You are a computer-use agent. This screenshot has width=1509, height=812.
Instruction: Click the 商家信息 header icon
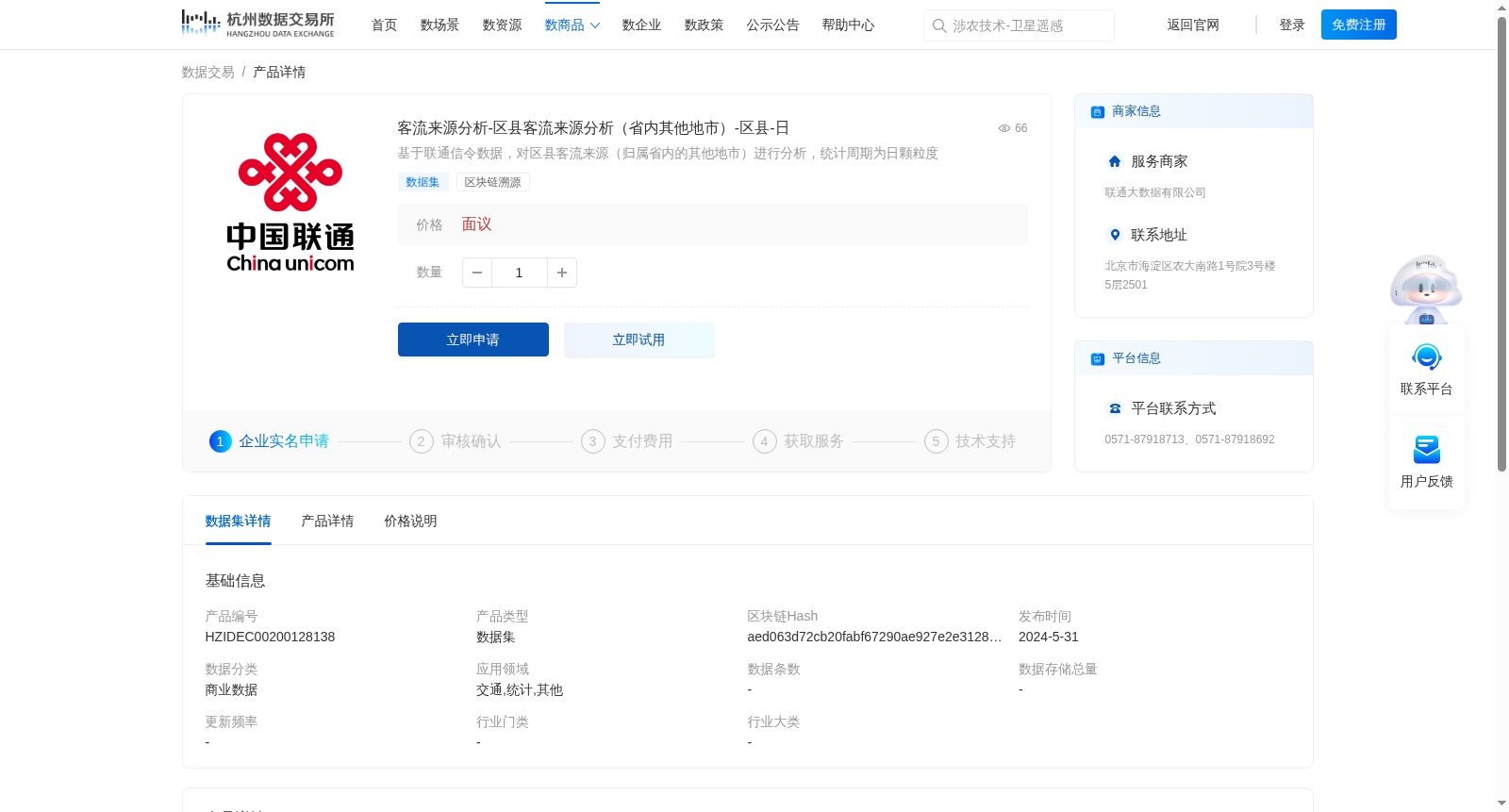1098,112
